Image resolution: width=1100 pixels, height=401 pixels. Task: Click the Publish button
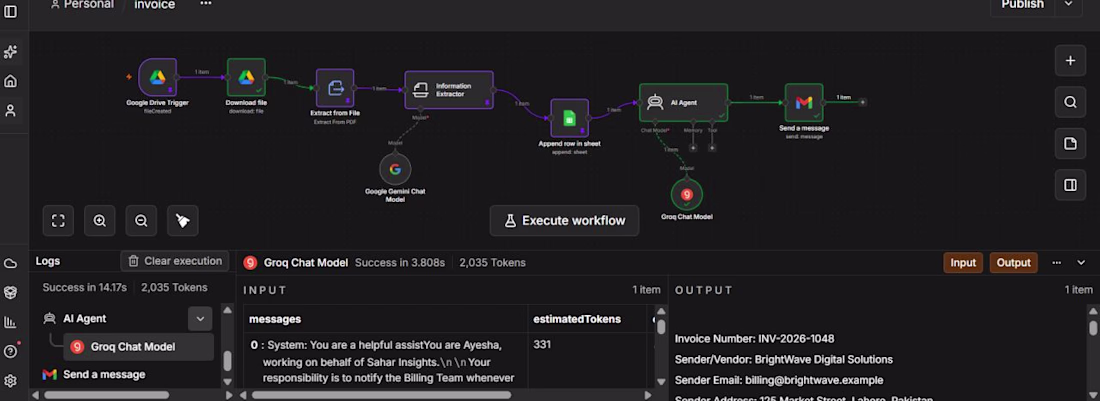tap(1022, 5)
